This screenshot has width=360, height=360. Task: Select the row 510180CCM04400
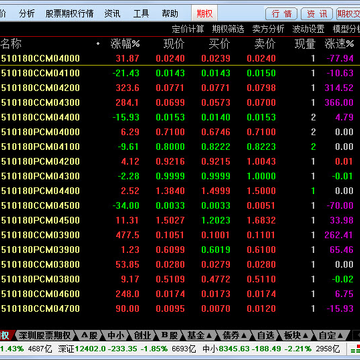180,117
